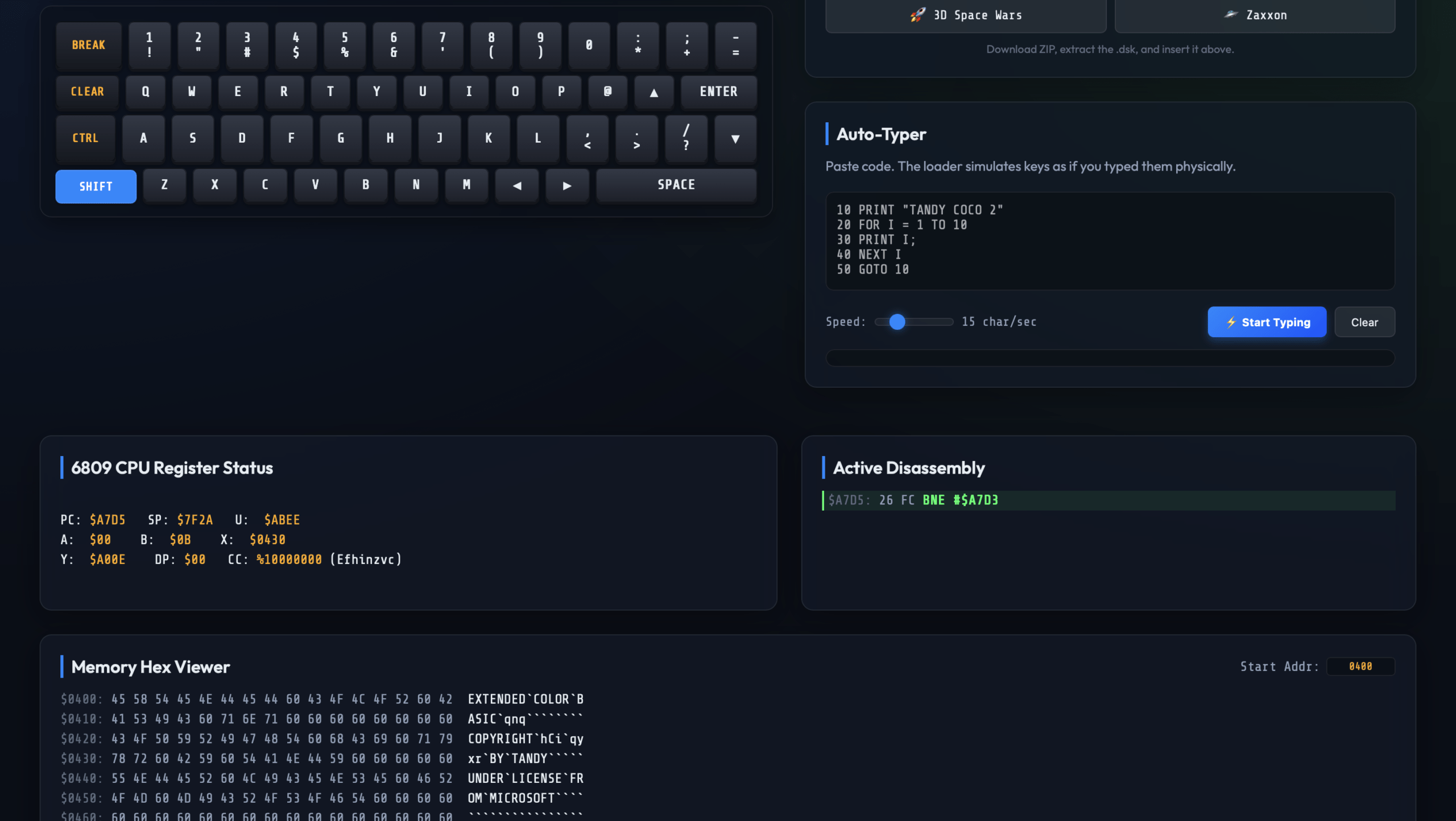Toggle the highlighted SHIFT key
Viewport: 1456px width, 821px height.
click(x=96, y=186)
